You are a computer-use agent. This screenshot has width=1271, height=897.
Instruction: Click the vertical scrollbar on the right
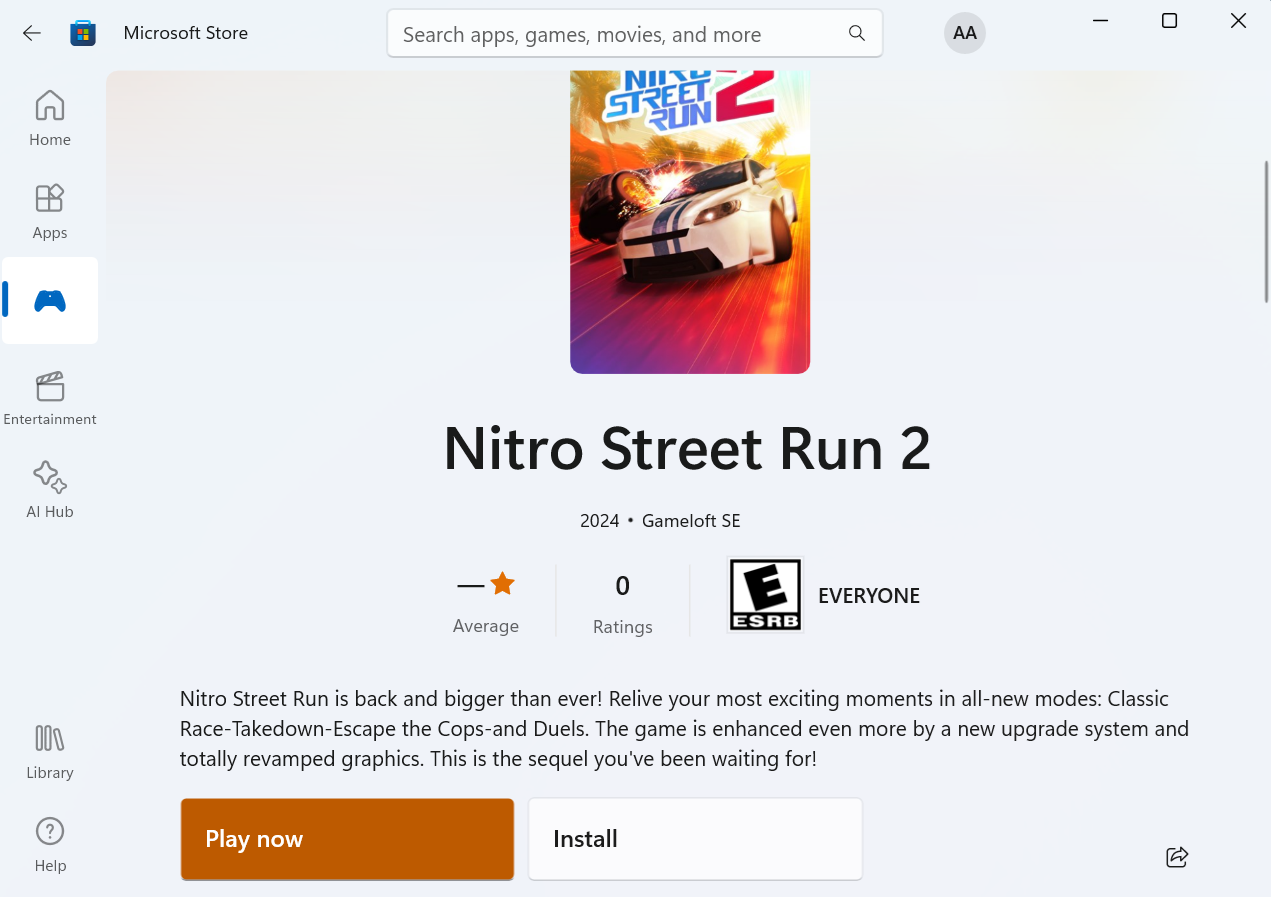[x=1266, y=230]
